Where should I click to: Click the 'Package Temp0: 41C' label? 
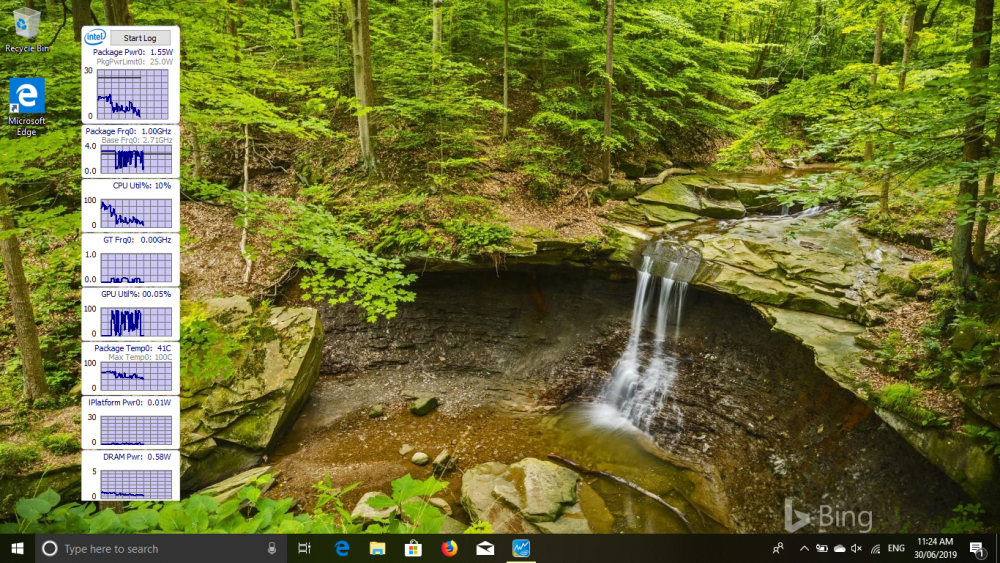click(133, 348)
